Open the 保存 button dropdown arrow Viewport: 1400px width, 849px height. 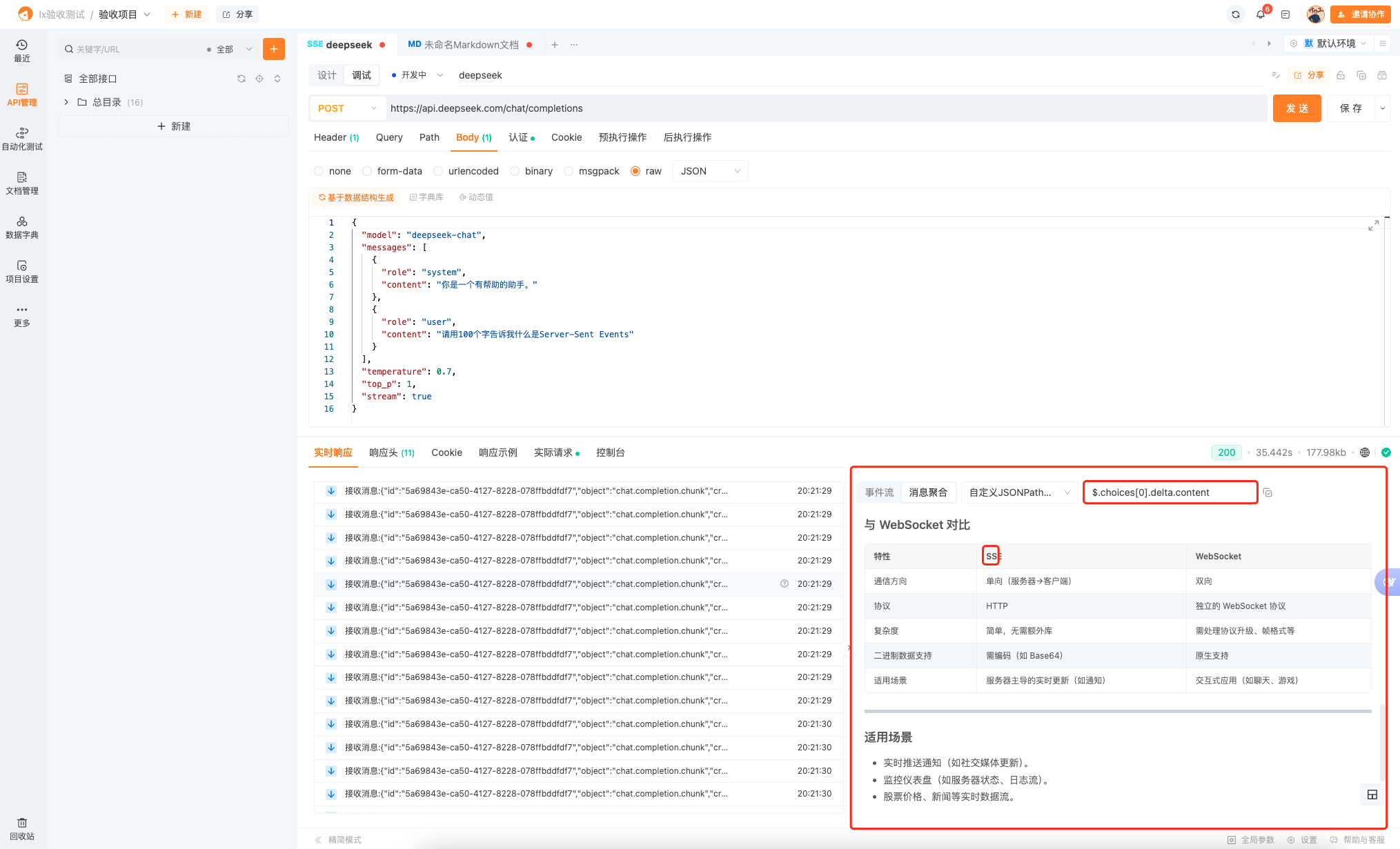point(1383,108)
